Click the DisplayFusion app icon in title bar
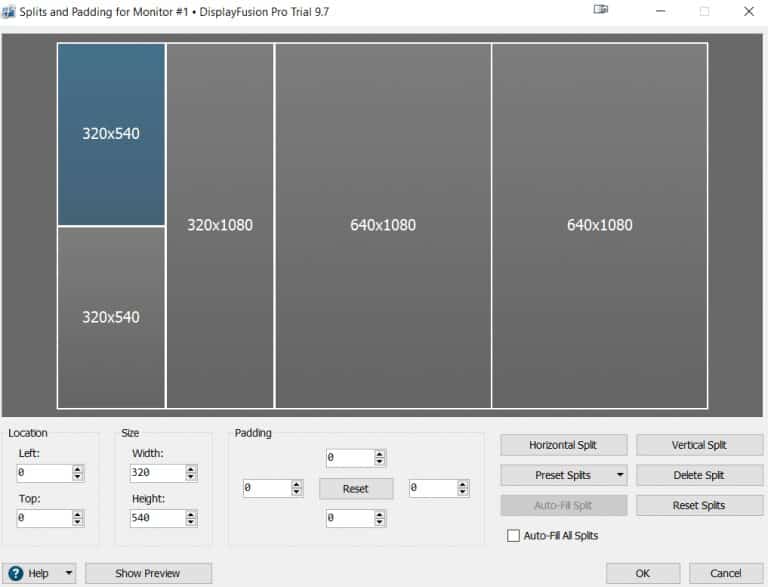Screen dimensions: 768x587 pyautogui.click(x=8, y=12)
